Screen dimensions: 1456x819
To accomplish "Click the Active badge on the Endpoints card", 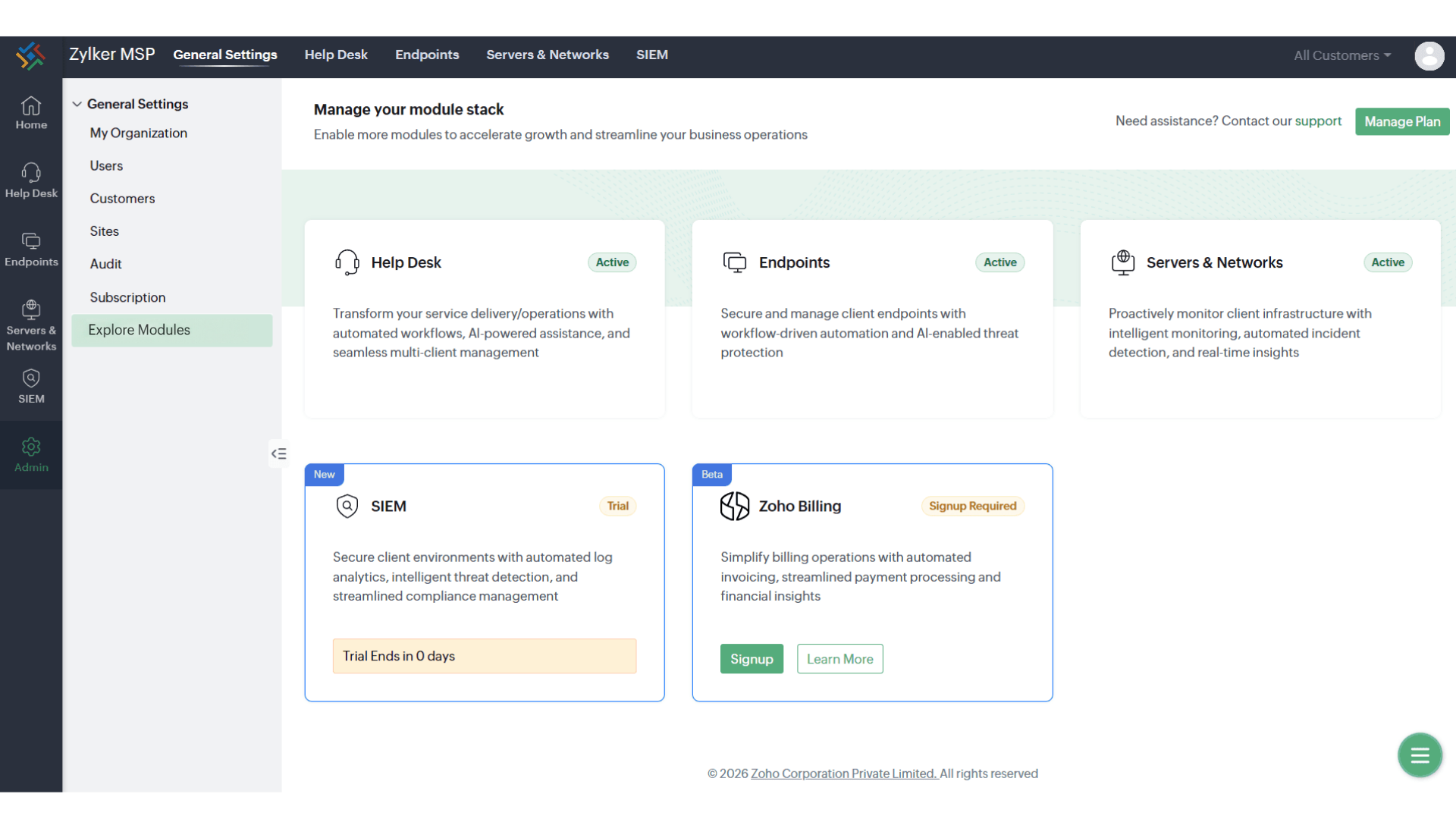I will click(999, 262).
